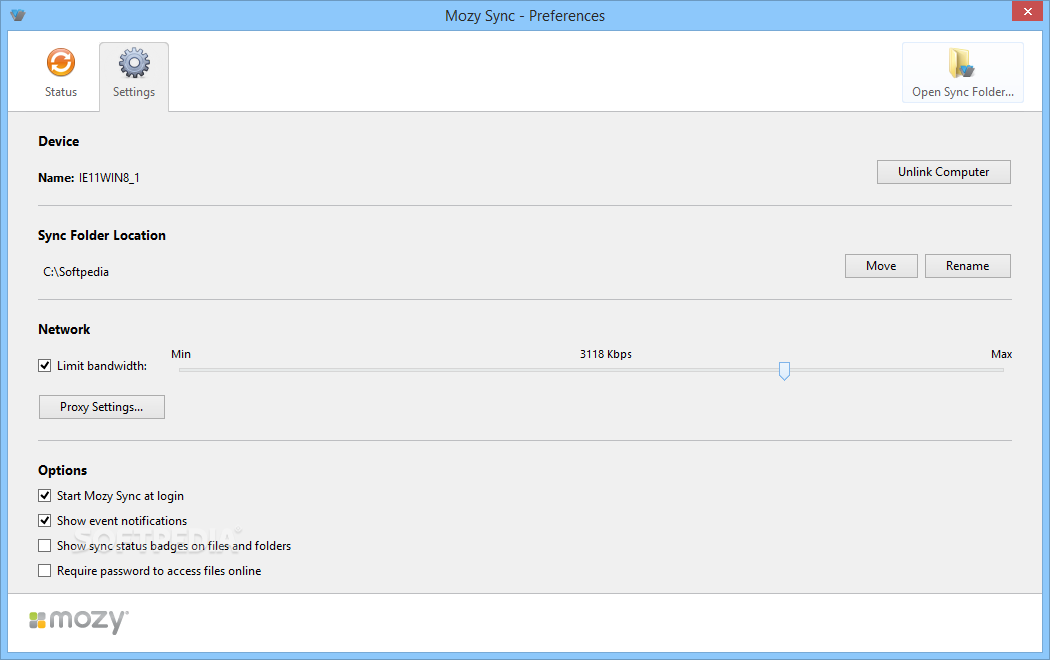The image size is (1050, 660).
Task: Click the Max label of bandwidth slider
Action: [1002, 354]
